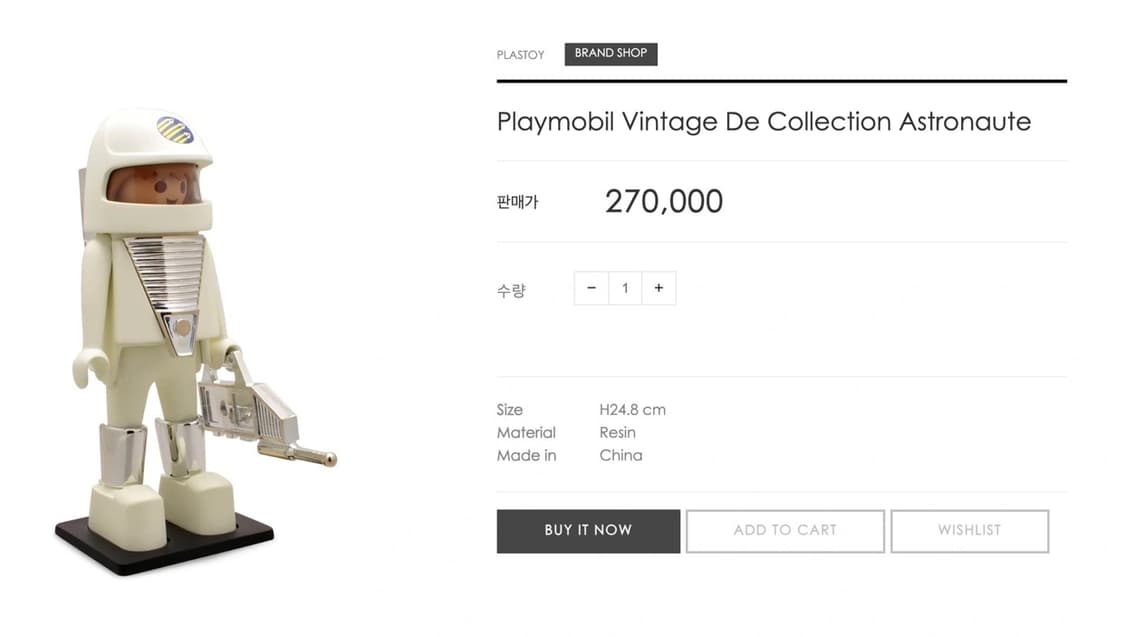Increase quantity with the plus button
This screenshot has width=1125, height=637.
pos(658,288)
